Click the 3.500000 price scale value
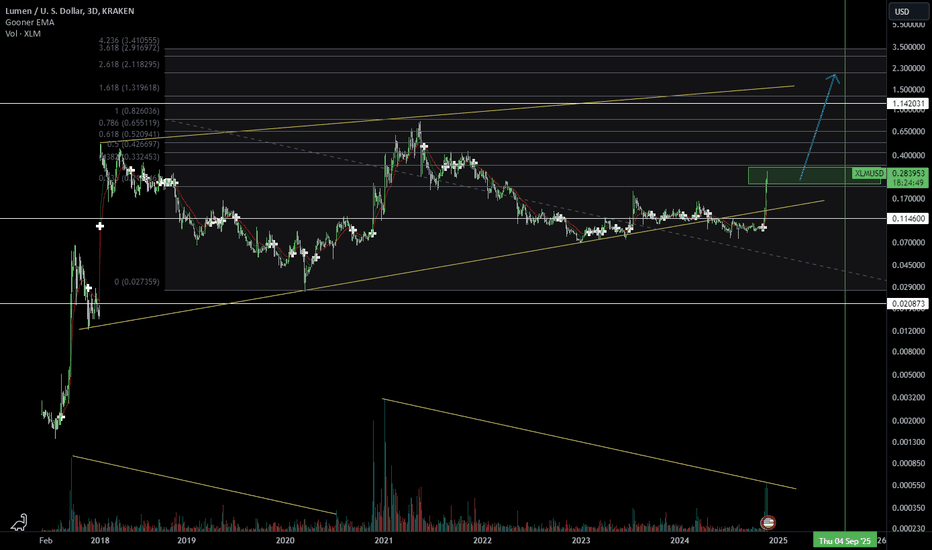Viewport: 932px width, 550px height. point(908,47)
